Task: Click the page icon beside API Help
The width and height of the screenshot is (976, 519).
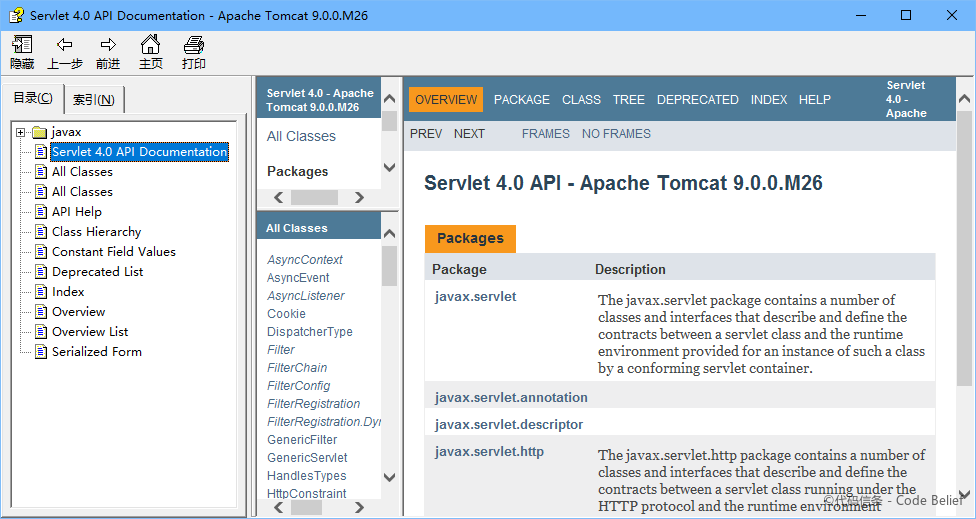Action: pyautogui.click(x=41, y=212)
